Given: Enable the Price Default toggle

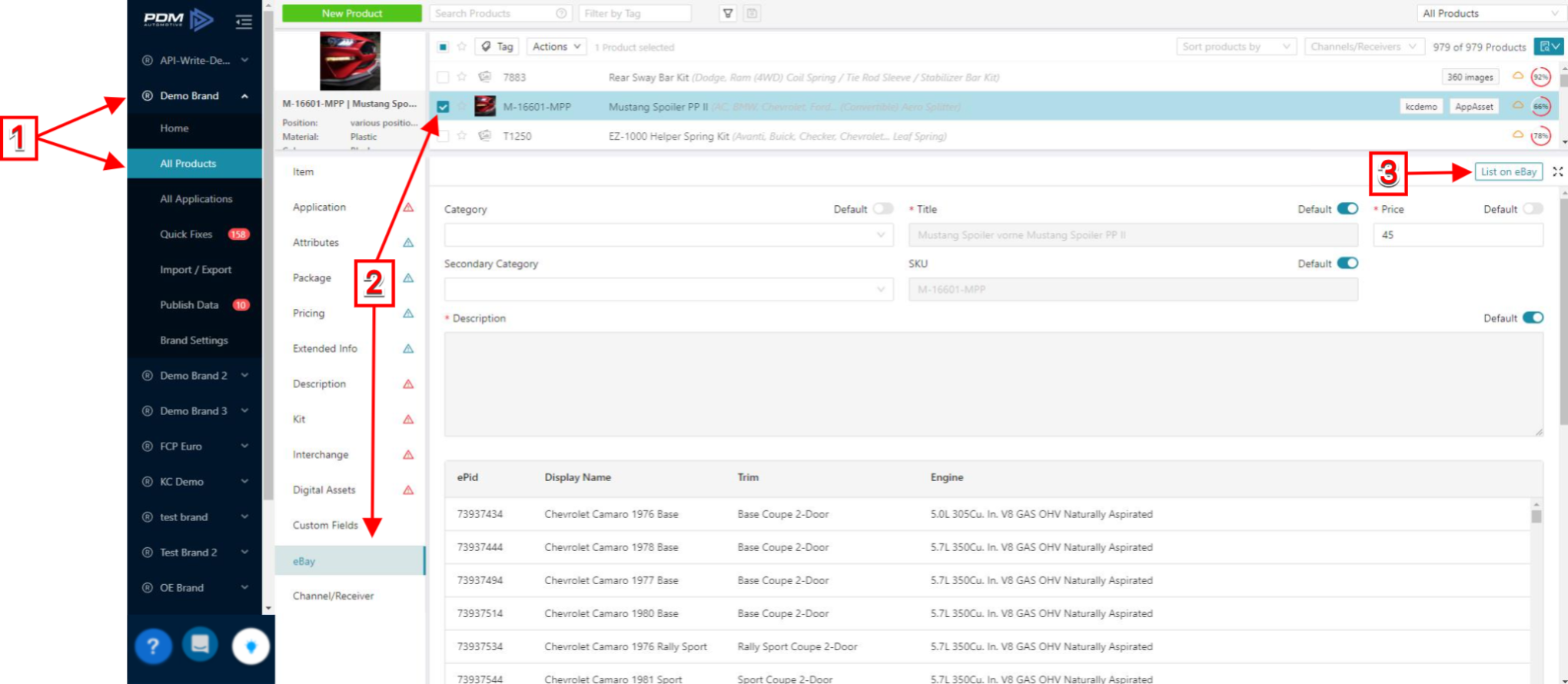Looking at the screenshot, I should click(1533, 209).
